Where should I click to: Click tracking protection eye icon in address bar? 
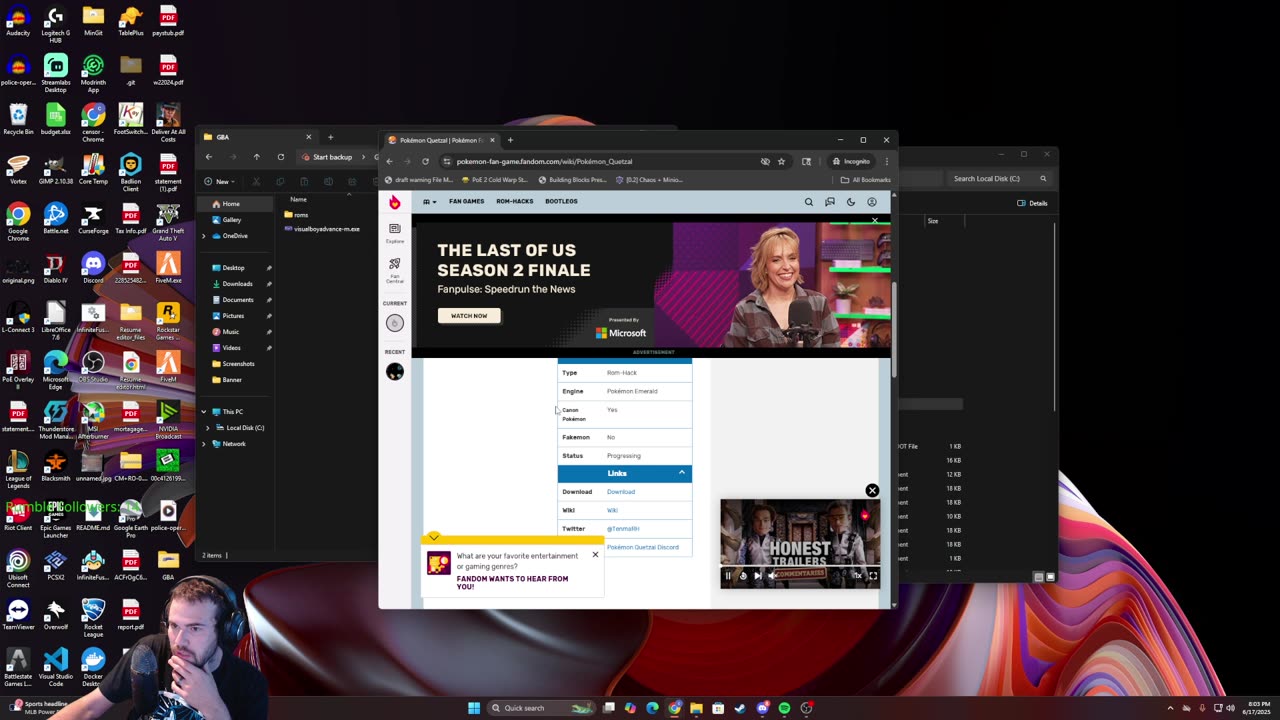click(x=765, y=161)
